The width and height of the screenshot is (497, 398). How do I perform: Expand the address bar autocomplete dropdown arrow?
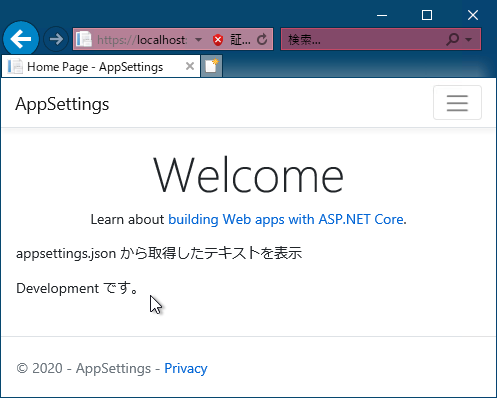pos(198,40)
